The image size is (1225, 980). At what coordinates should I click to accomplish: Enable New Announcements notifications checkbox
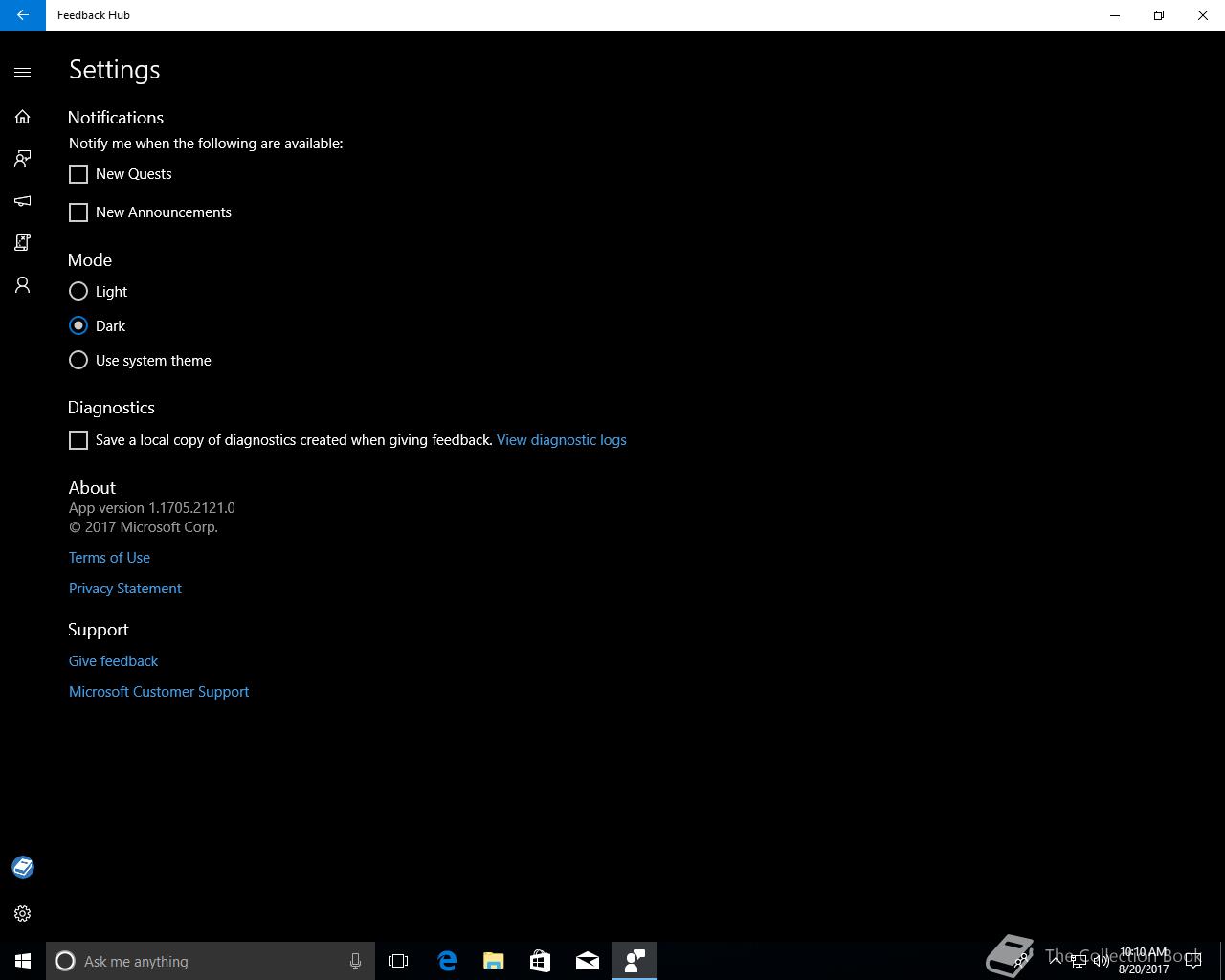click(x=78, y=212)
